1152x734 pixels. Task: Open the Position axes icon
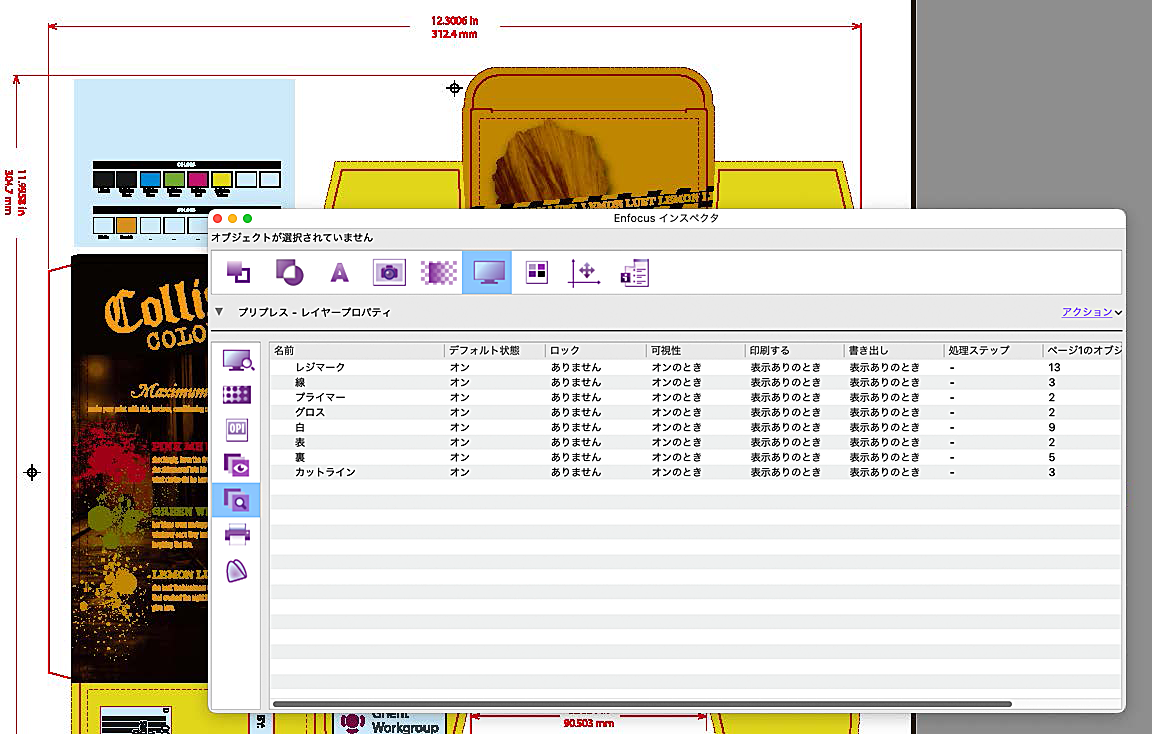[585, 272]
